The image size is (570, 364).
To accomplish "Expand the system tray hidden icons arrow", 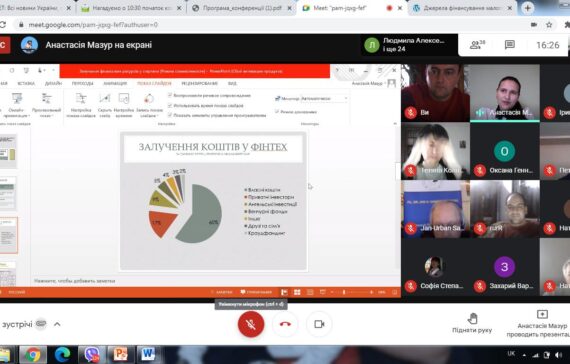I will (524, 355).
